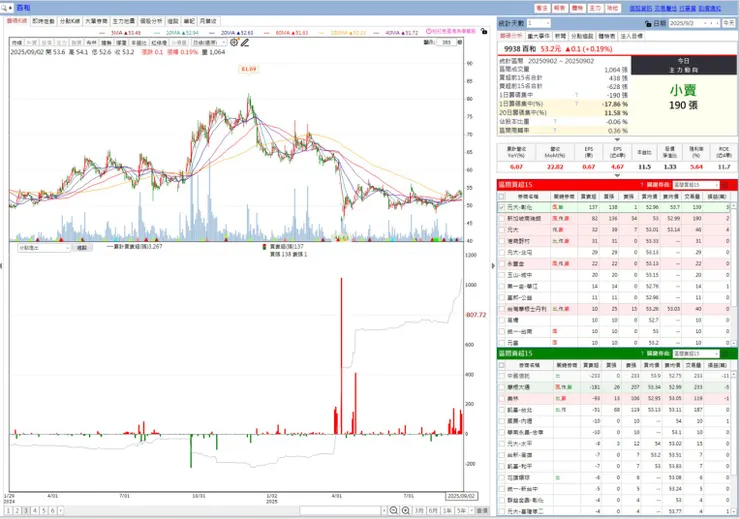Select the pencil drawing tool

coord(244,43)
